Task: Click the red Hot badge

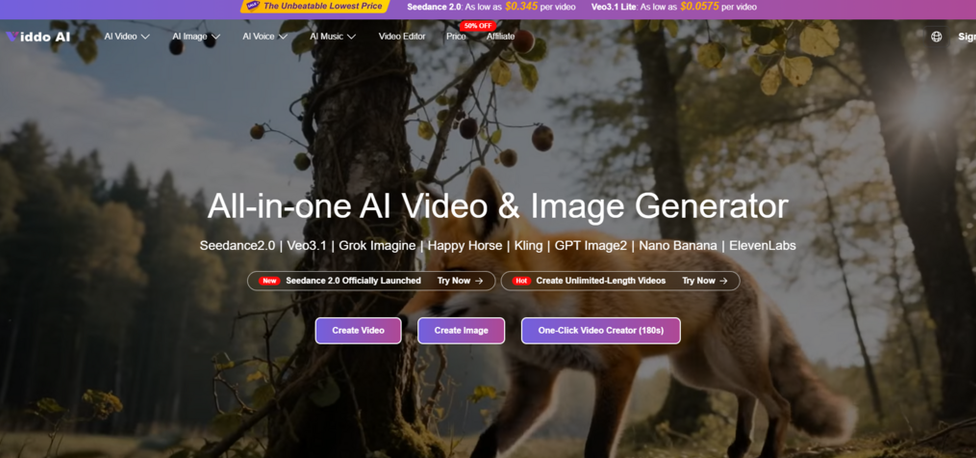Action: tap(522, 281)
